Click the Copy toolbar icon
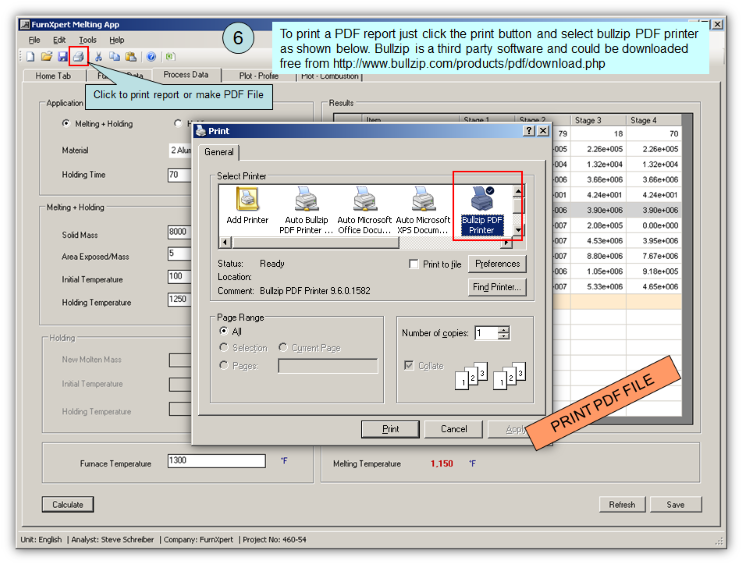Image resolution: width=743 pixels, height=565 pixels. tap(114, 57)
